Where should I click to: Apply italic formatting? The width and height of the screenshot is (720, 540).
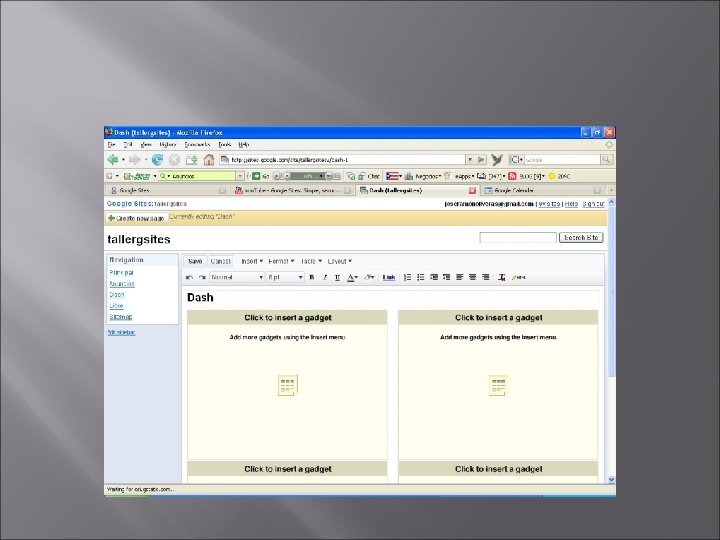pos(325,277)
